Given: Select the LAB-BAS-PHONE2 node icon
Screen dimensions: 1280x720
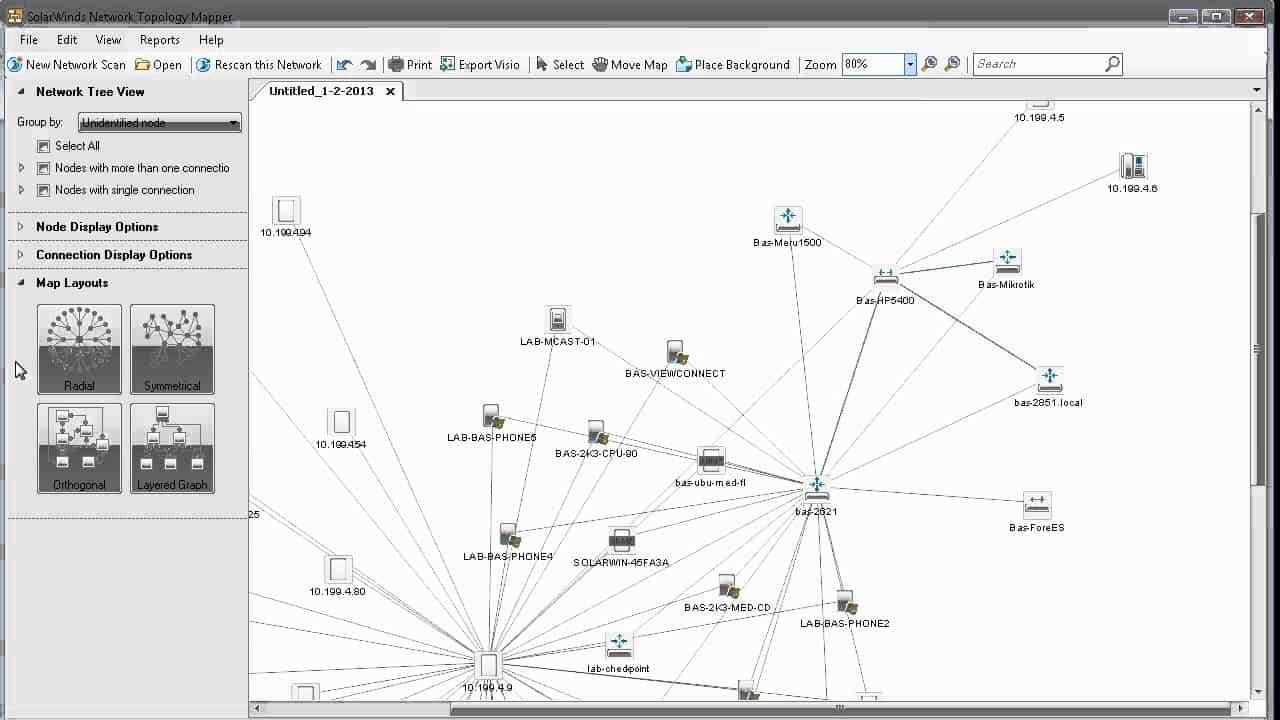Looking at the screenshot, I should click(x=846, y=602).
